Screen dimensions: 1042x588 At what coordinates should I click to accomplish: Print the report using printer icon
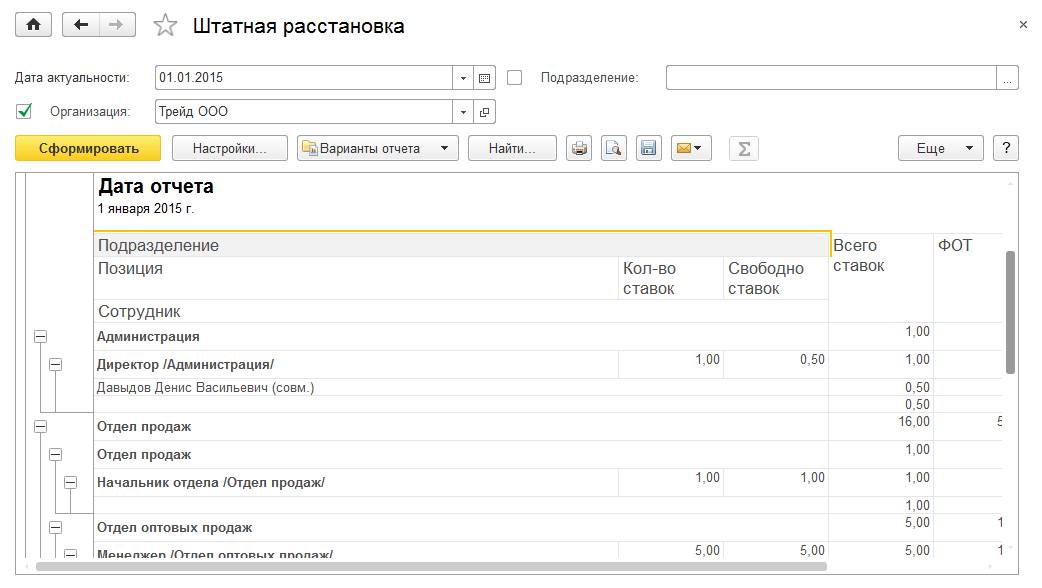point(579,149)
